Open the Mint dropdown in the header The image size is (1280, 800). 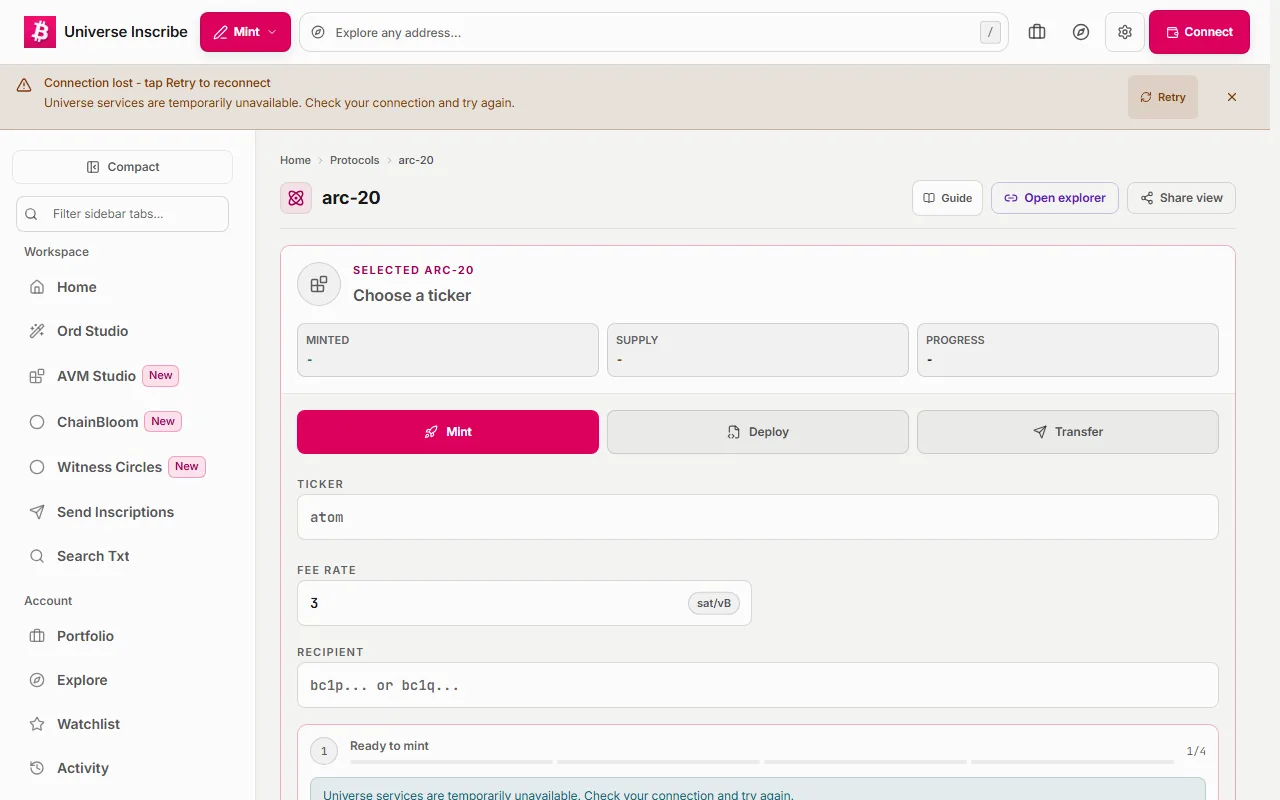click(x=245, y=32)
